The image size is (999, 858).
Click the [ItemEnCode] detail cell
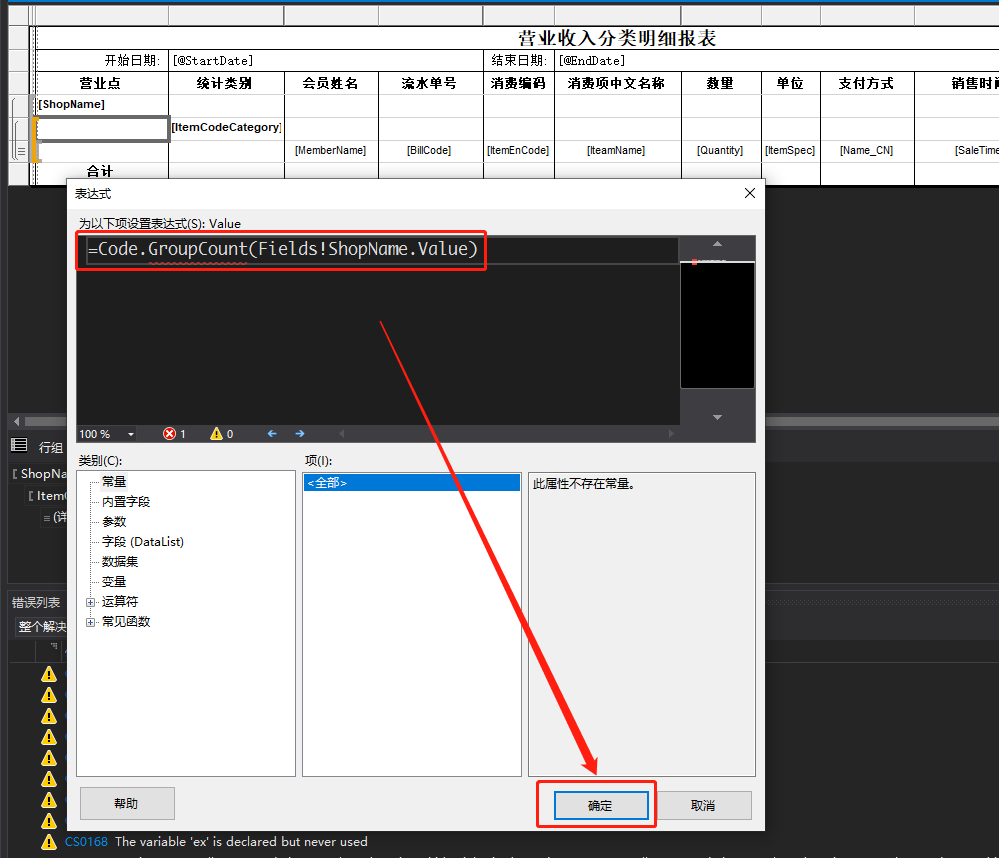518,150
